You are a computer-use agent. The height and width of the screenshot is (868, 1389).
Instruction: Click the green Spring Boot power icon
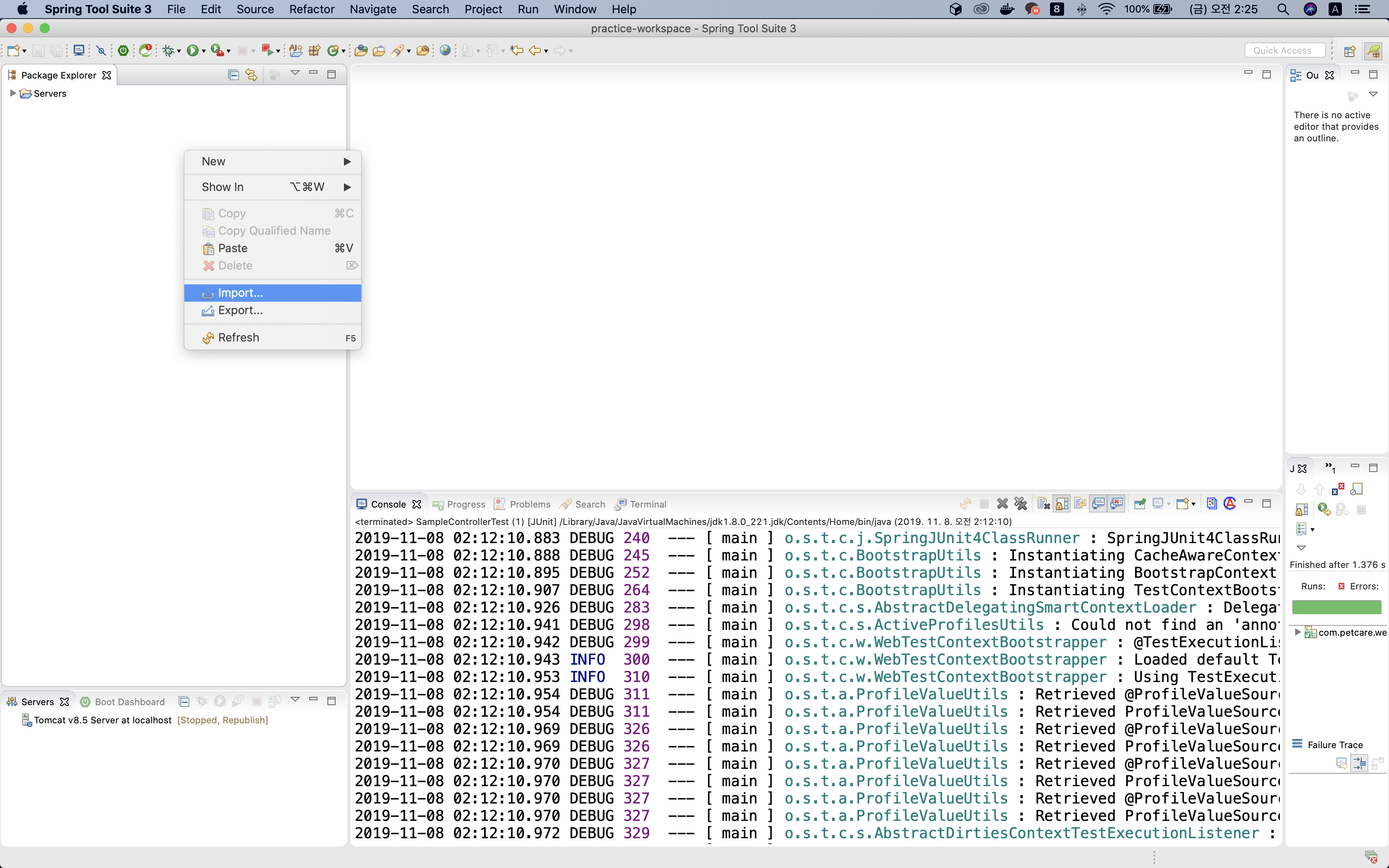[x=124, y=50]
